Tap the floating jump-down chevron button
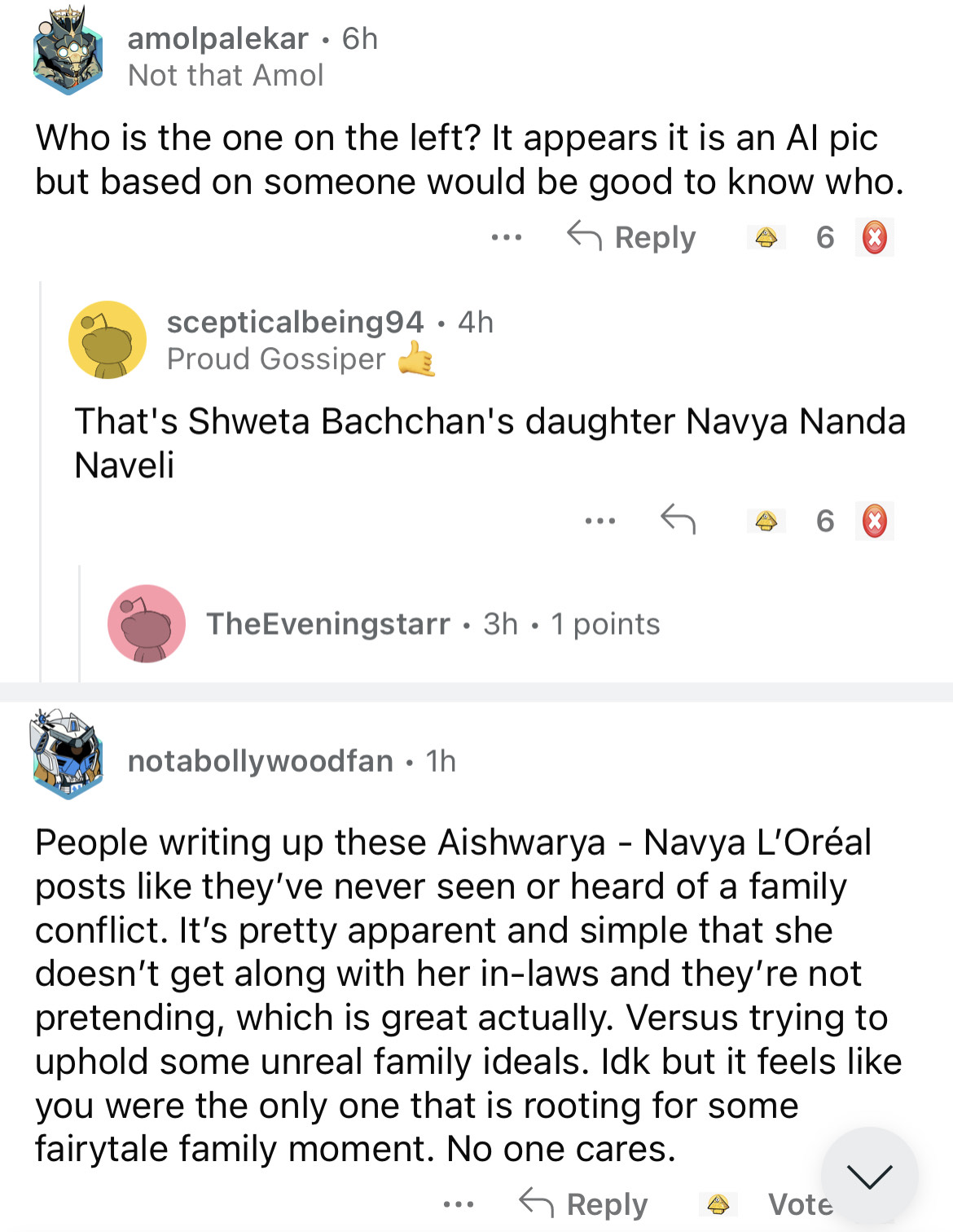The width and height of the screenshot is (953, 1232). (869, 1176)
